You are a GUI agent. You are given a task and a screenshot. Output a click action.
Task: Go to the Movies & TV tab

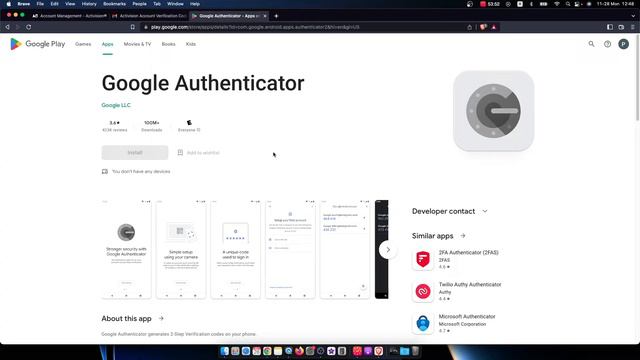[137, 44]
